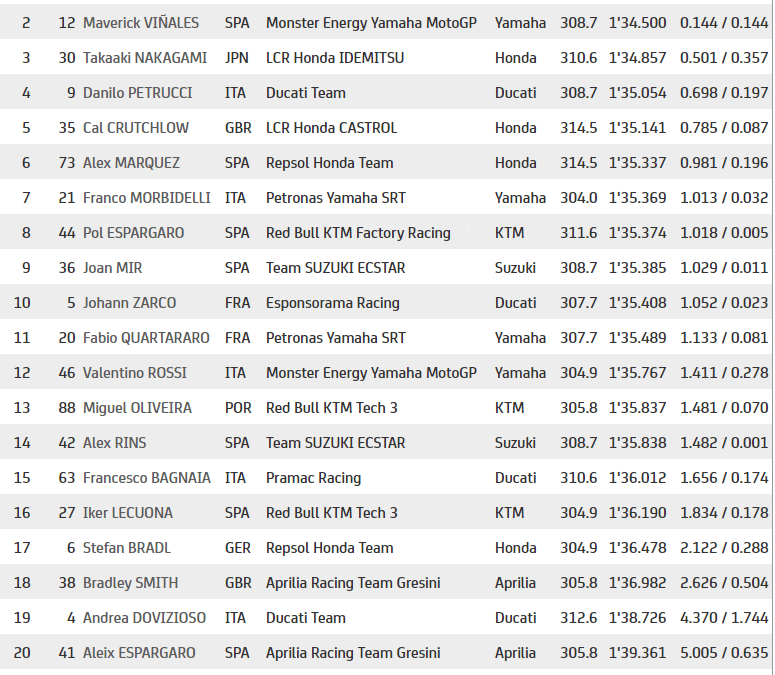The height and width of the screenshot is (675, 775).
Task: Select Andrea DOVIZIOSO rider name
Action: click(x=144, y=618)
